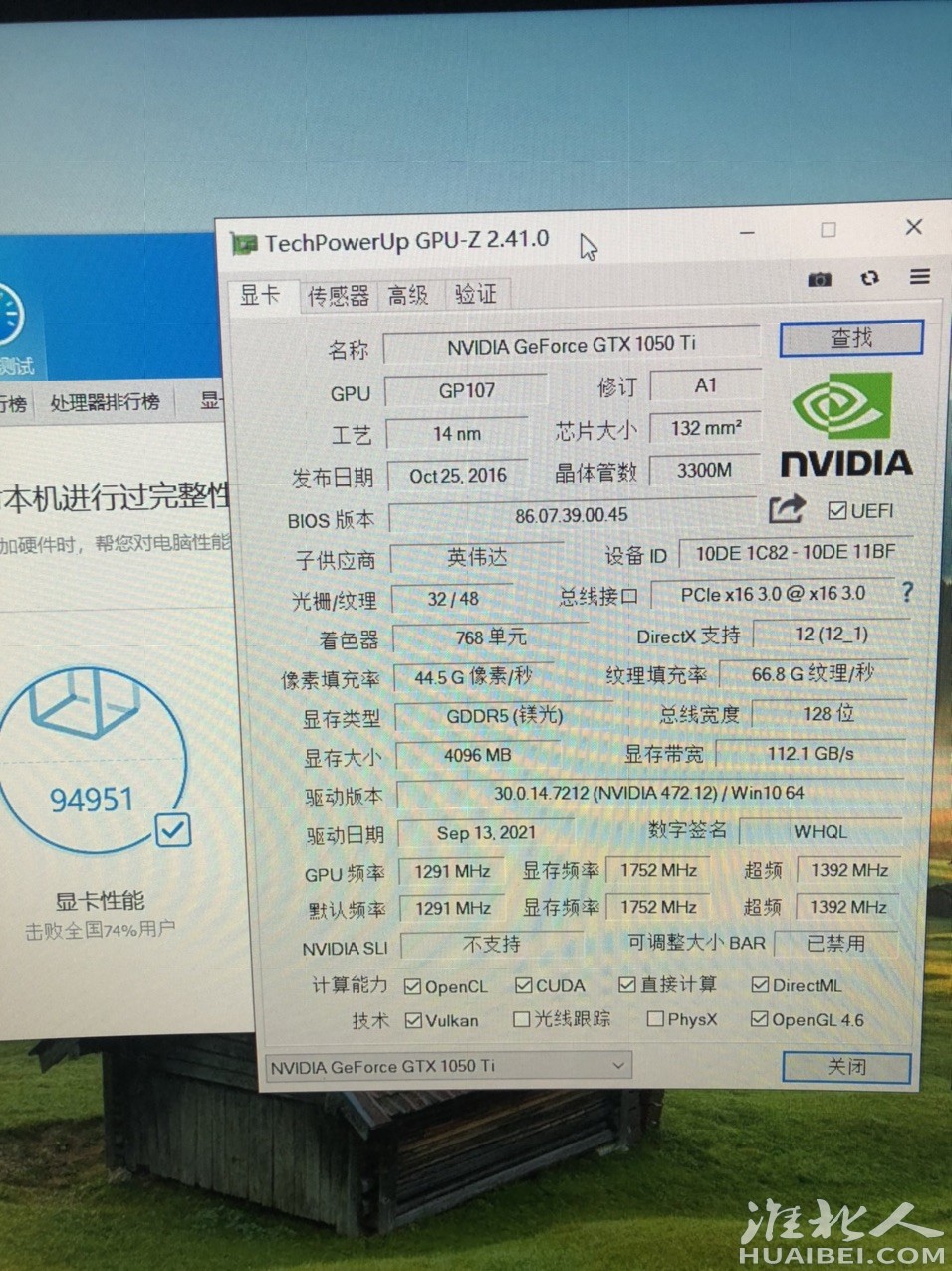Click the refresh icon in GPU-Z
Image resolution: width=952 pixels, height=1271 pixels.
click(x=869, y=278)
